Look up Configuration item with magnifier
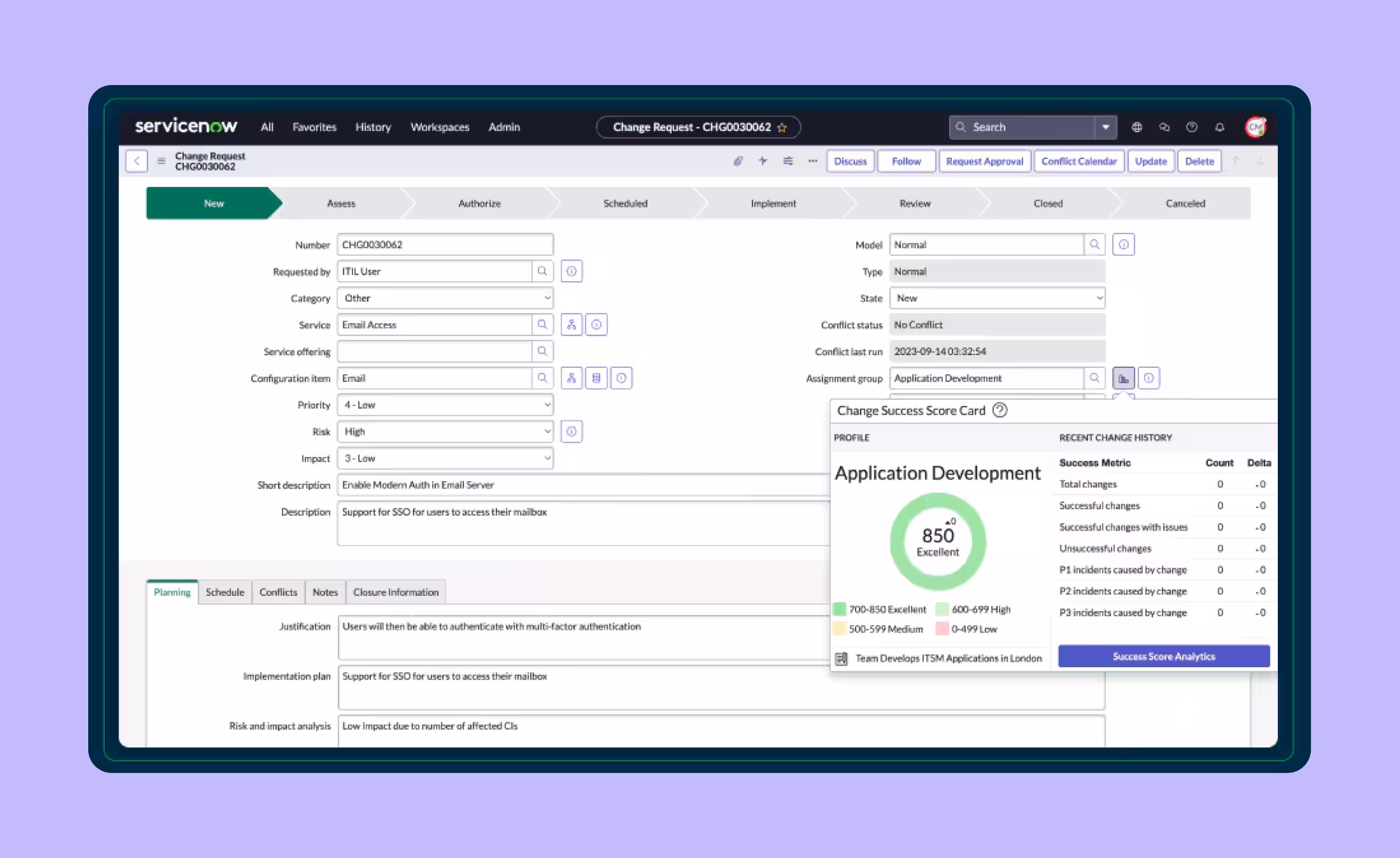This screenshot has width=1400, height=858. point(543,378)
